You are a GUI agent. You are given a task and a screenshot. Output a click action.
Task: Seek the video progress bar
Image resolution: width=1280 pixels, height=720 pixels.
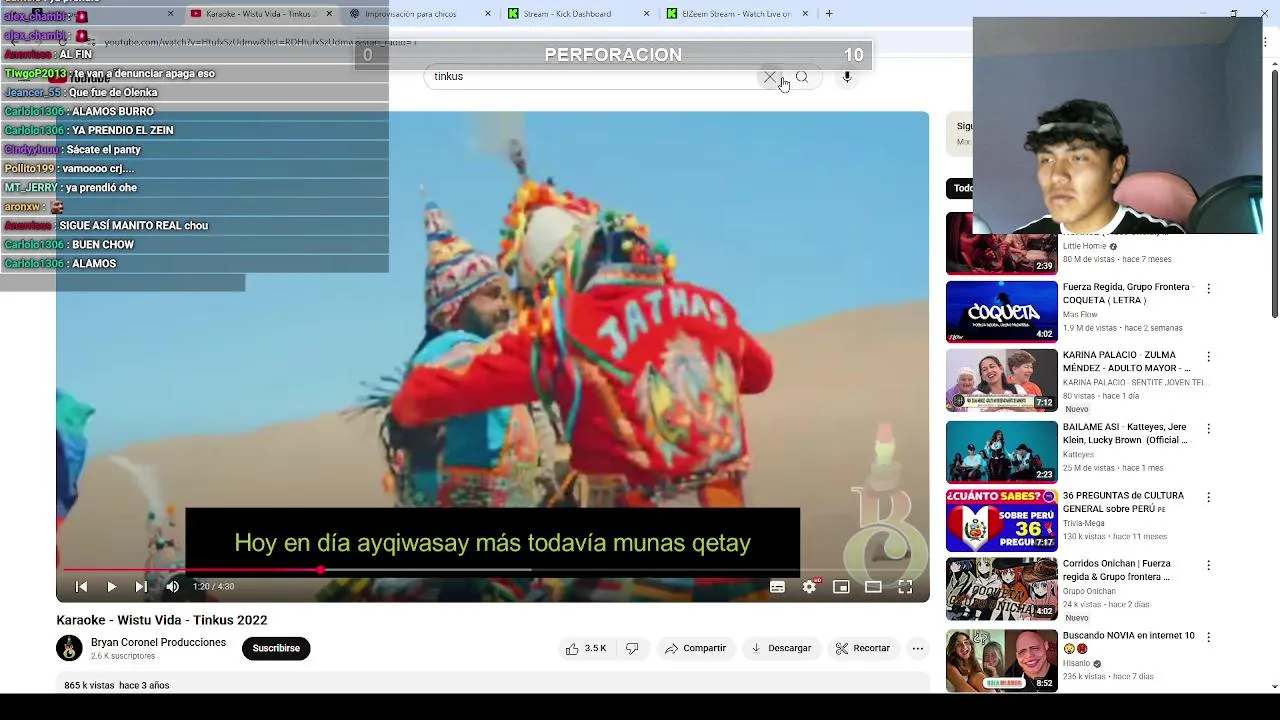pos(492,570)
